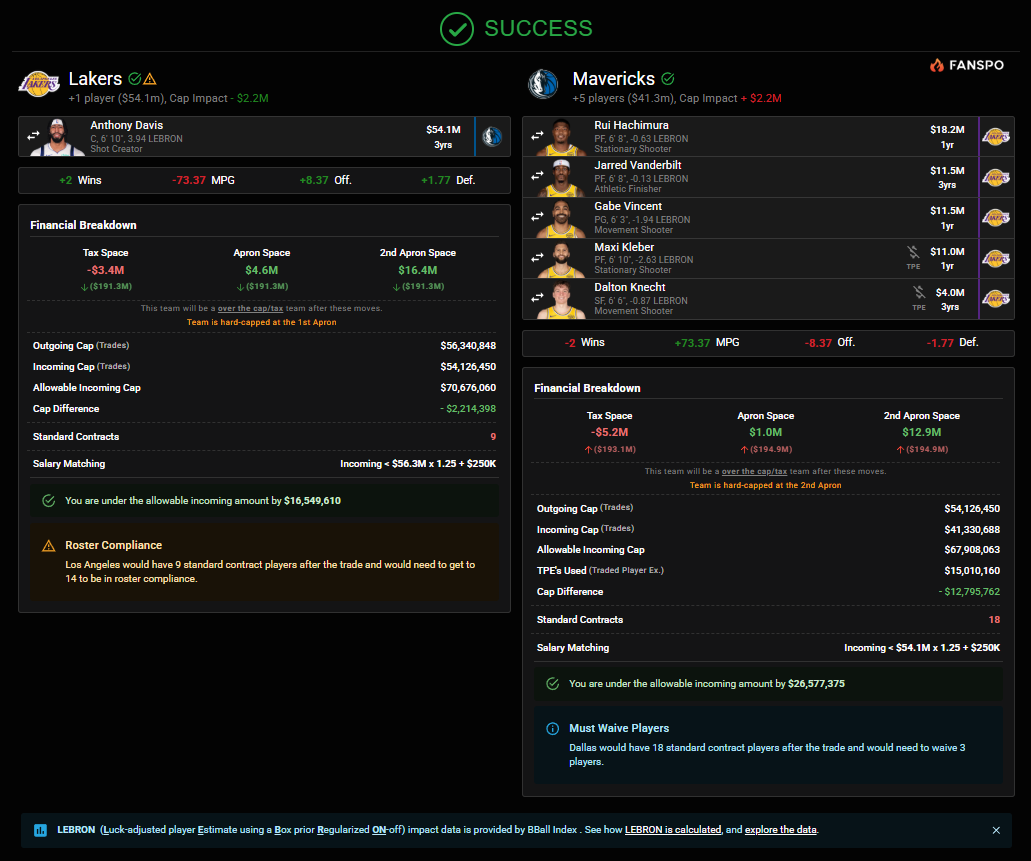Click Mavericks 'over the cap/tax' link
Image resolution: width=1031 pixels, height=861 pixels.
(754, 472)
